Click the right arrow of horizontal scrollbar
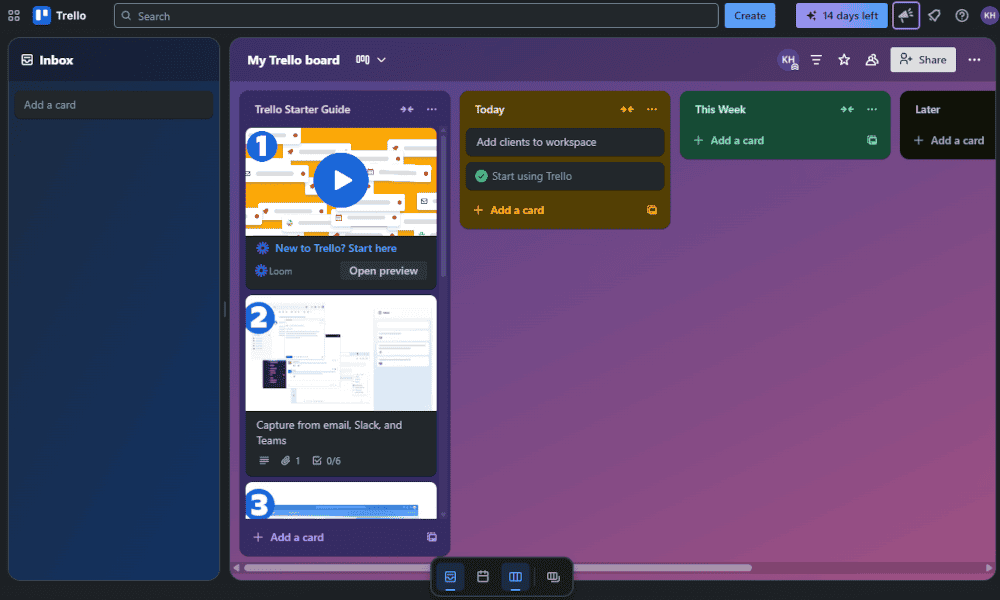 click(x=989, y=567)
